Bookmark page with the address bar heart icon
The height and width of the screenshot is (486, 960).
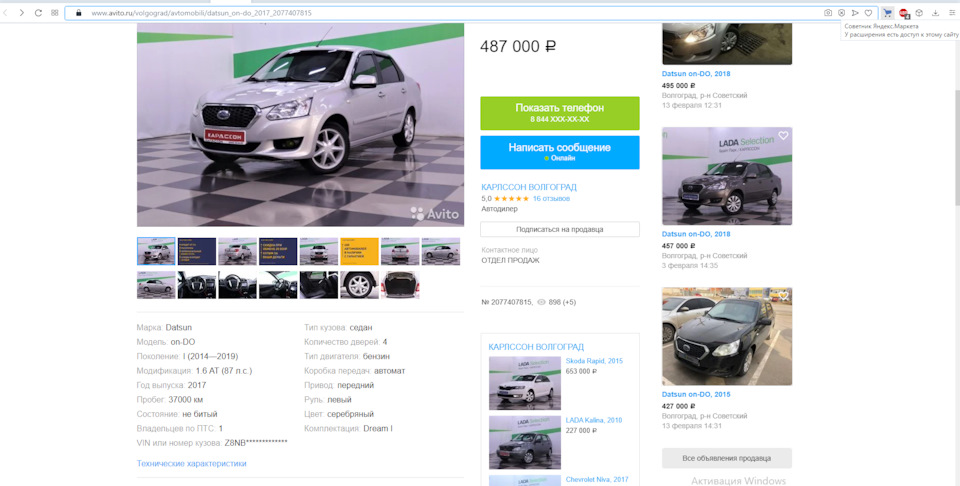[x=868, y=12]
